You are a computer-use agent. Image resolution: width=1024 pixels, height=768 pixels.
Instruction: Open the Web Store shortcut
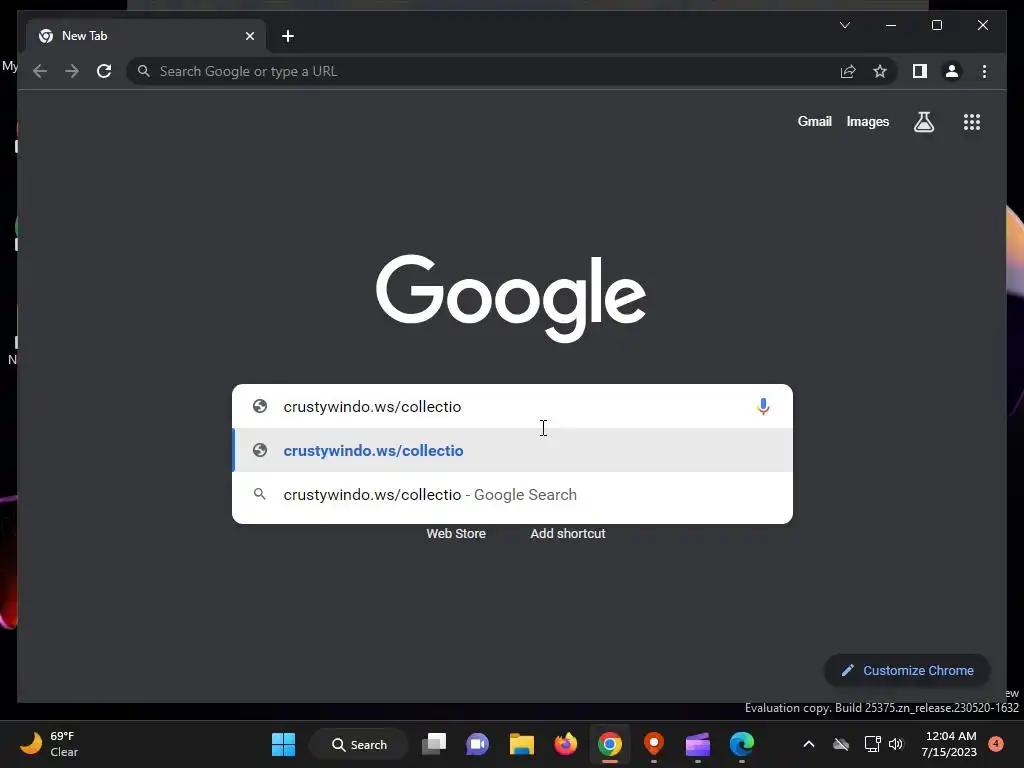coord(456,534)
